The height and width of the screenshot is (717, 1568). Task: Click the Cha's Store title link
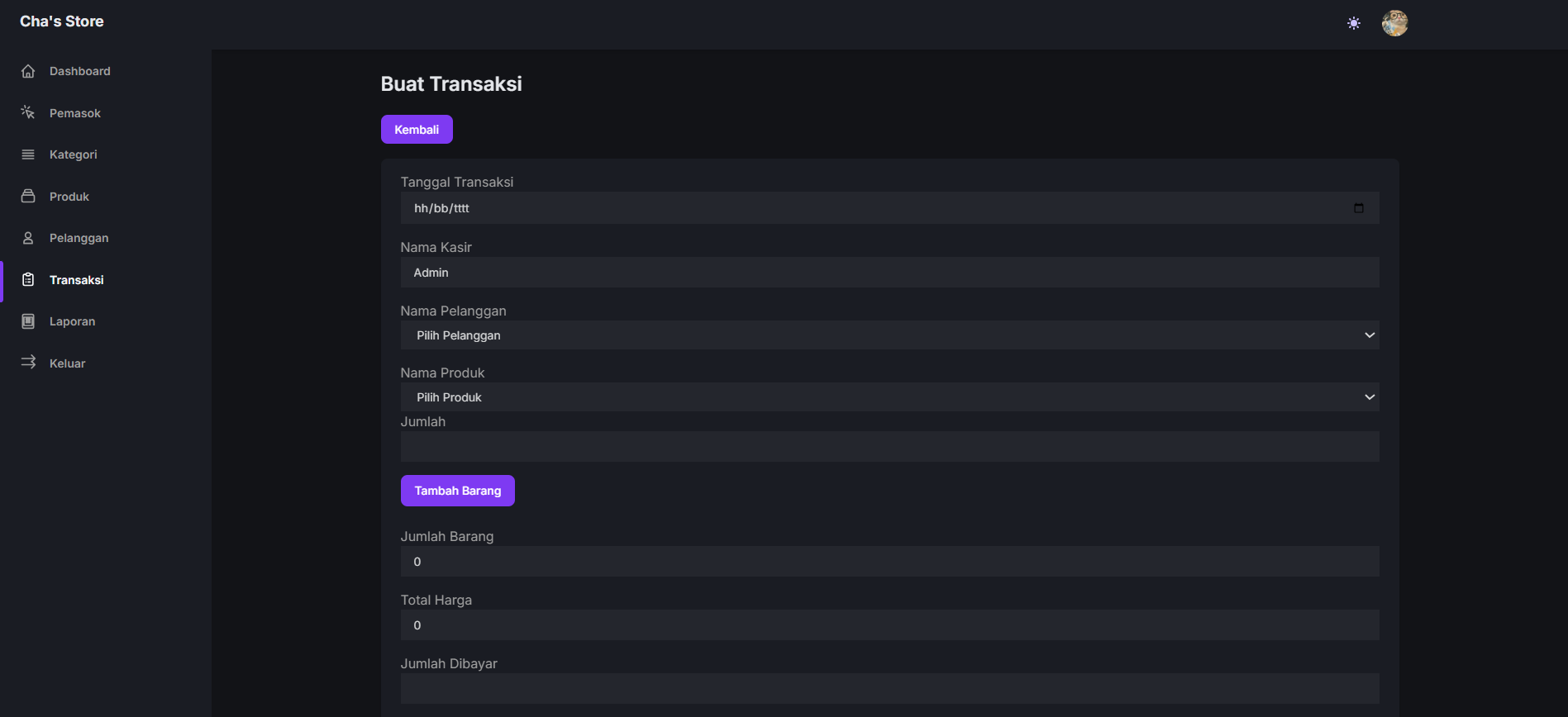[62, 21]
